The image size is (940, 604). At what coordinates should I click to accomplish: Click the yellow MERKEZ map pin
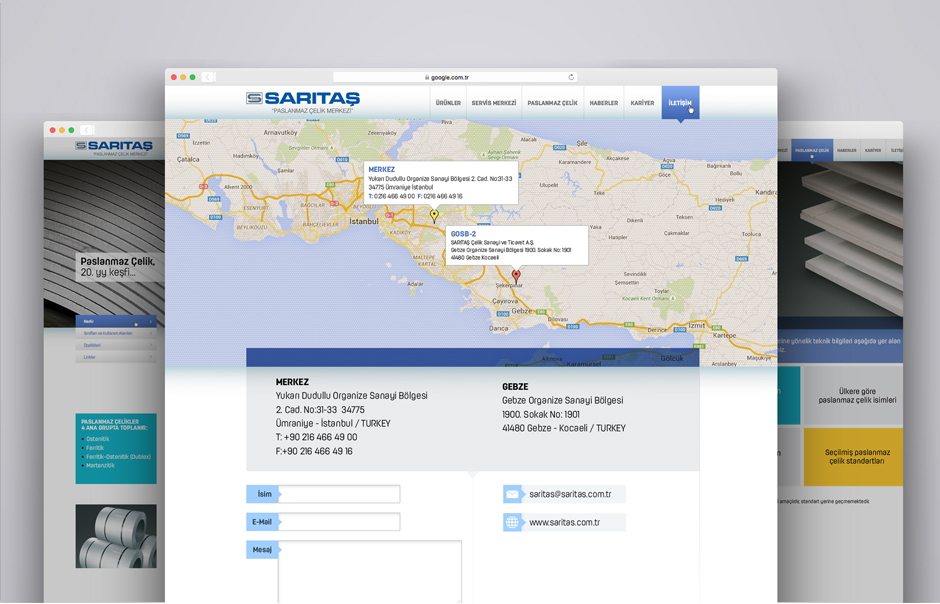(x=434, y=215)
